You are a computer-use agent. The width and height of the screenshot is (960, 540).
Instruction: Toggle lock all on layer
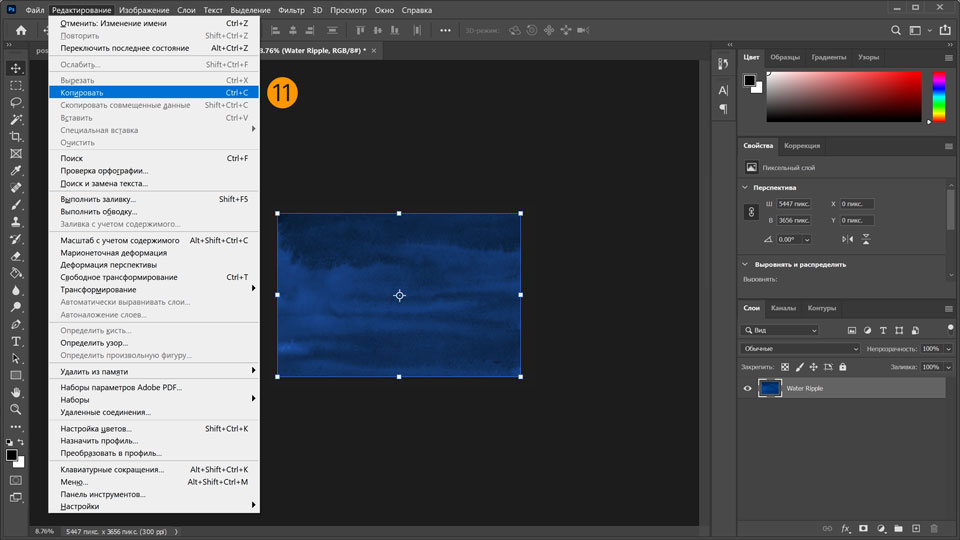(843, 367)
